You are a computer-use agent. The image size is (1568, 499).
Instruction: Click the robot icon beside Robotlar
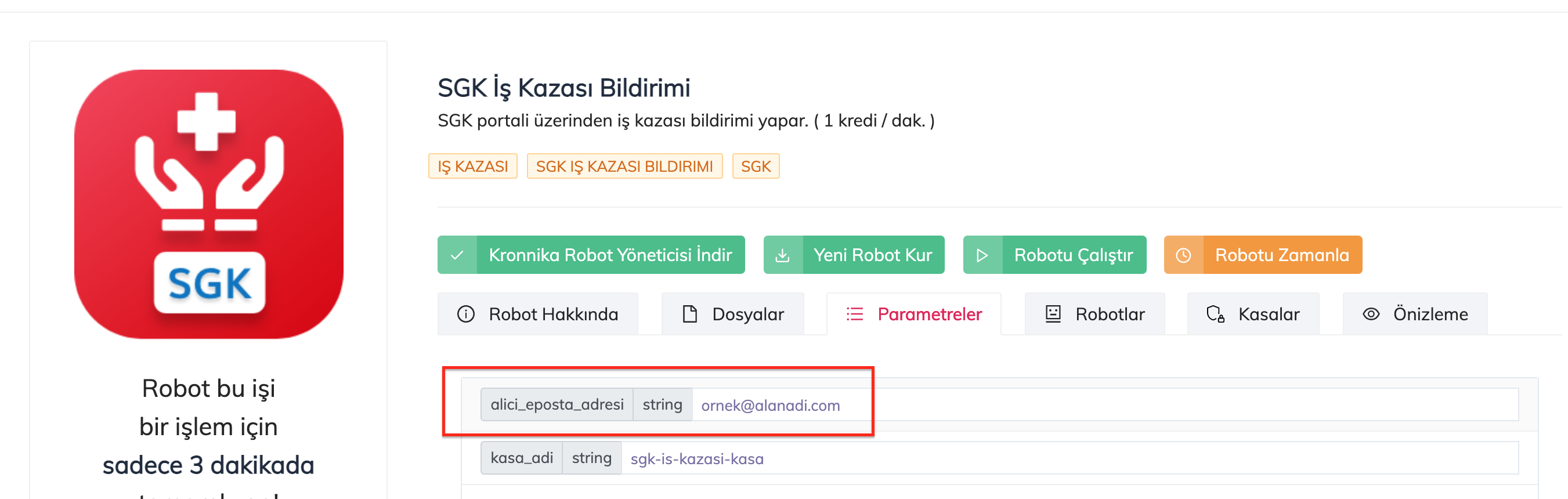click(1053, 314)
